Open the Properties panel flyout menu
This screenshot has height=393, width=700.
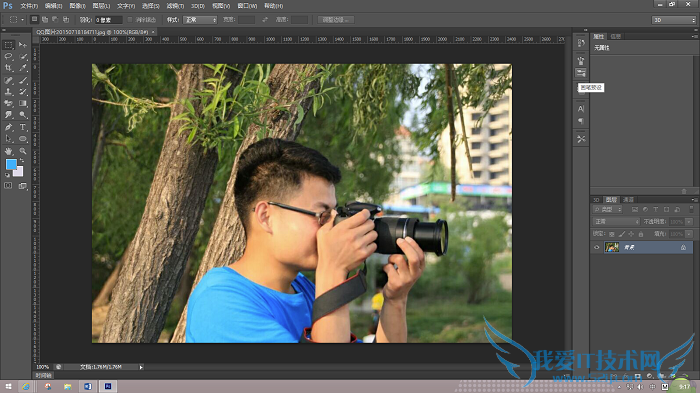(x=694, y=36)
